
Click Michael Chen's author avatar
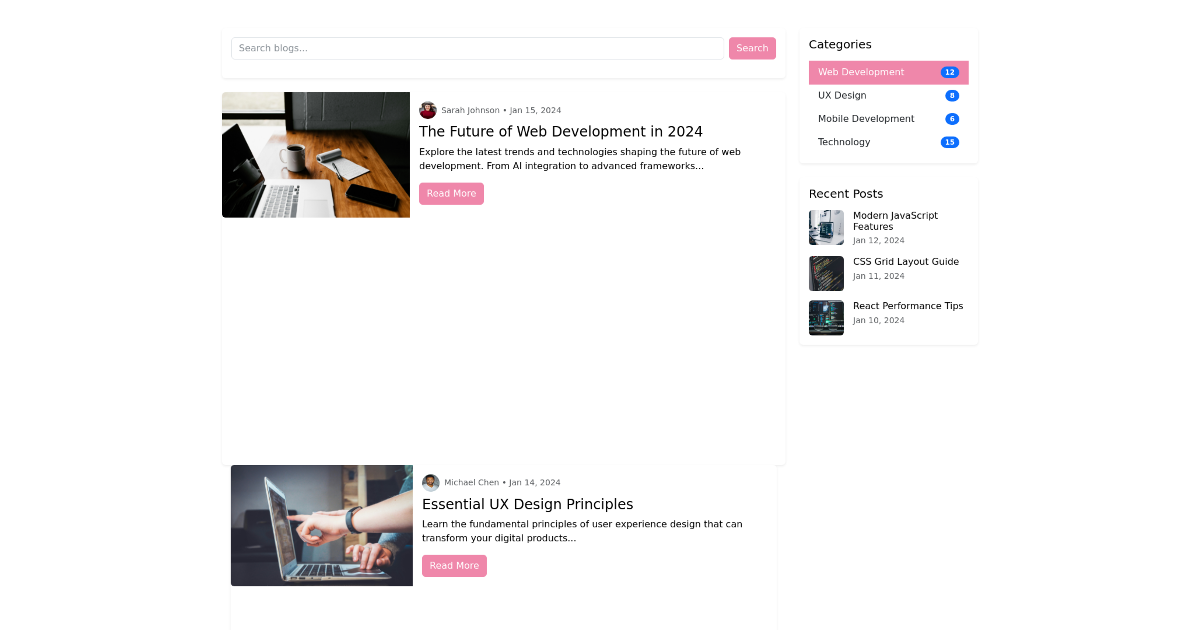(x=431, y=482)
